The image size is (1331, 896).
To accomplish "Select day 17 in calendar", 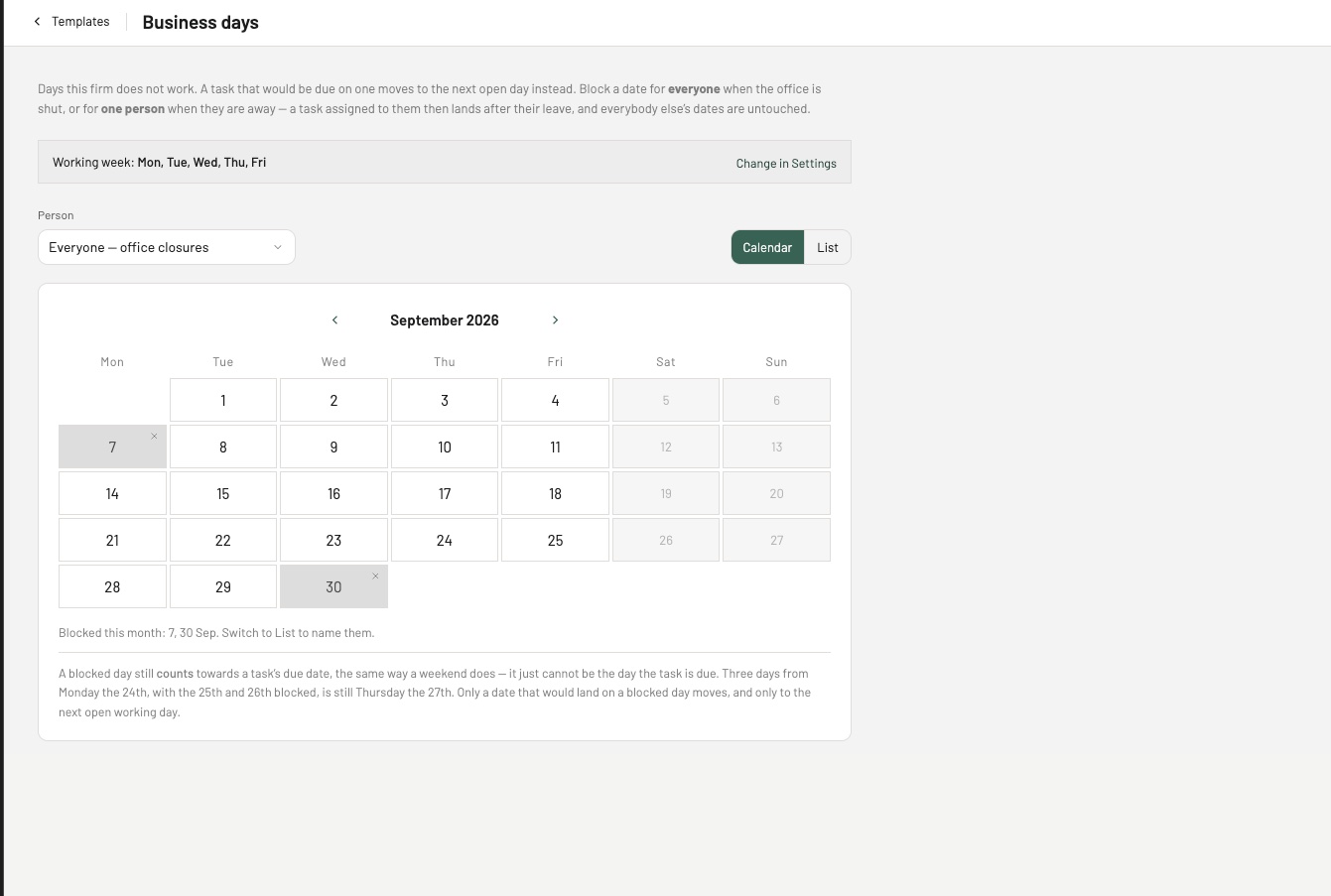I will tap(445, 493).
